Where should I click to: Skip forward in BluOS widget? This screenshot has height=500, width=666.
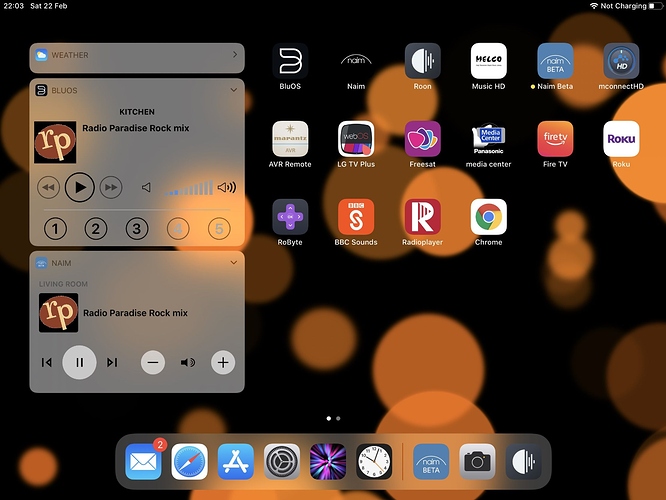point(111,187)
